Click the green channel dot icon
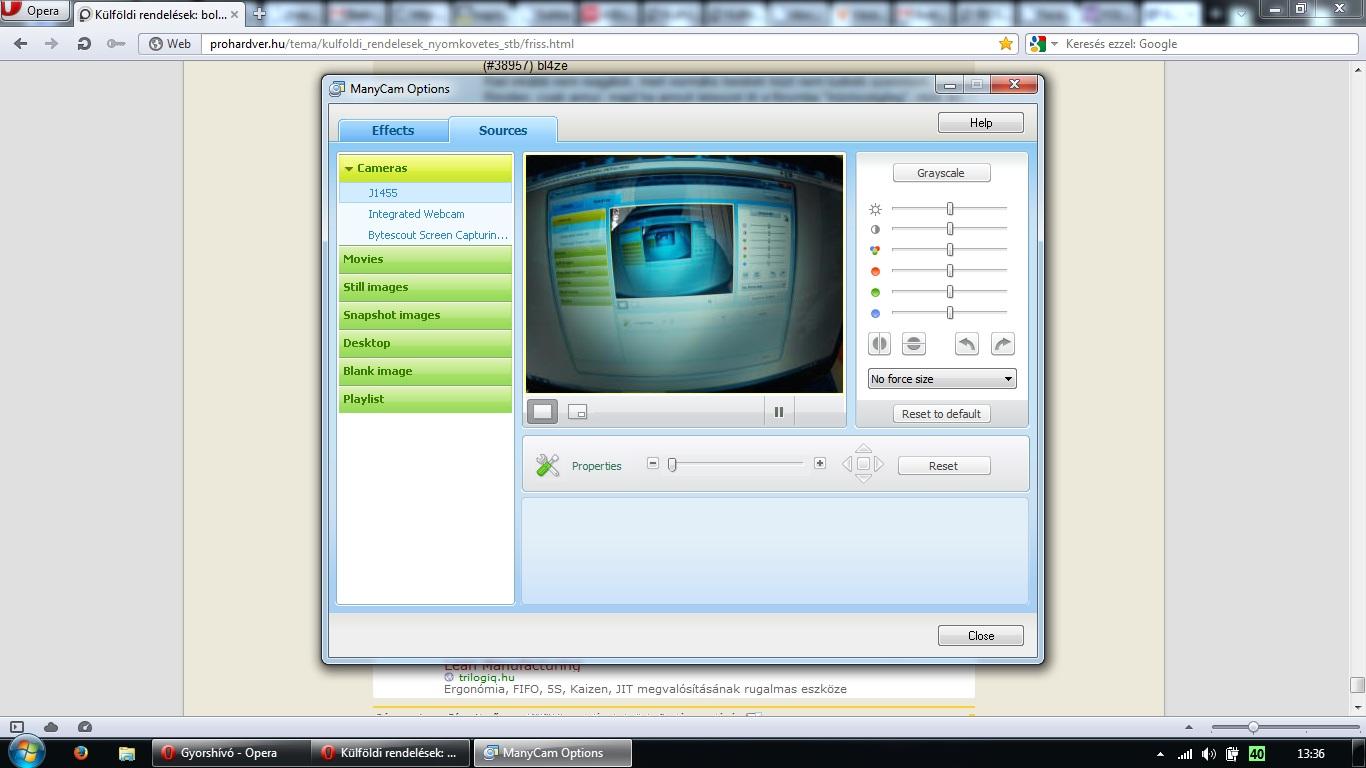 (x=875, y=292)
